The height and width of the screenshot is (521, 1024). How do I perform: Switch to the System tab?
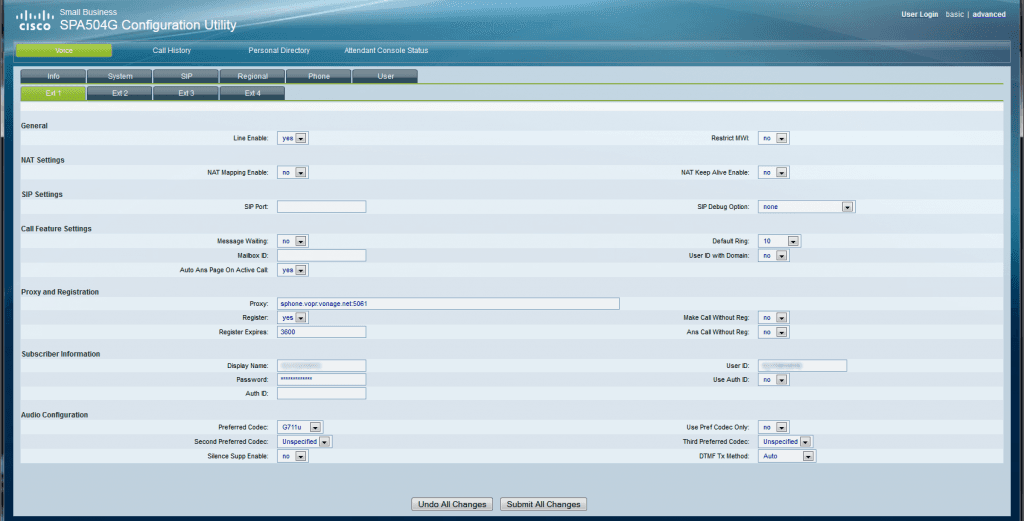119,76
